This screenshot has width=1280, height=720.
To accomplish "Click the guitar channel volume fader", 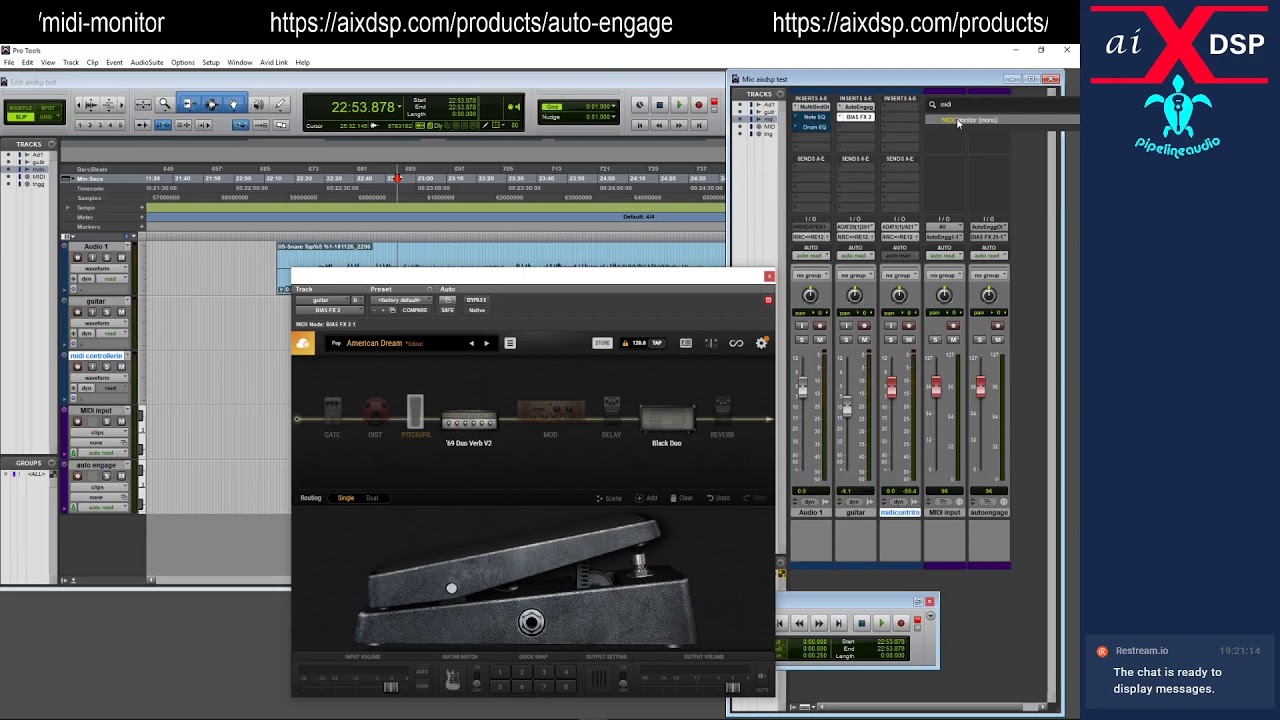I will coord(847,405).
